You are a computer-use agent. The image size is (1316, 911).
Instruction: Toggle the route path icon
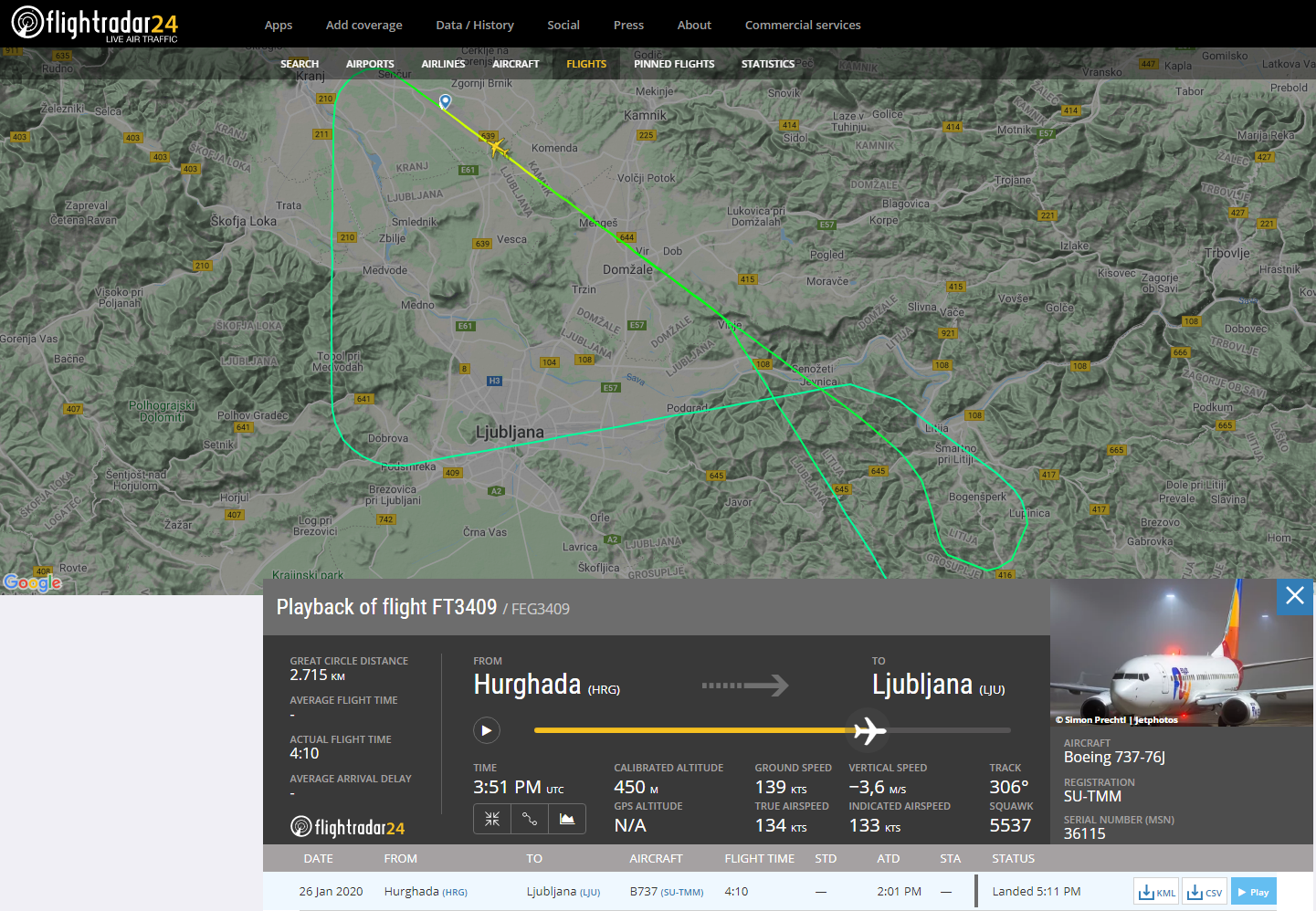pyautogui.click(x=530, y=819)
